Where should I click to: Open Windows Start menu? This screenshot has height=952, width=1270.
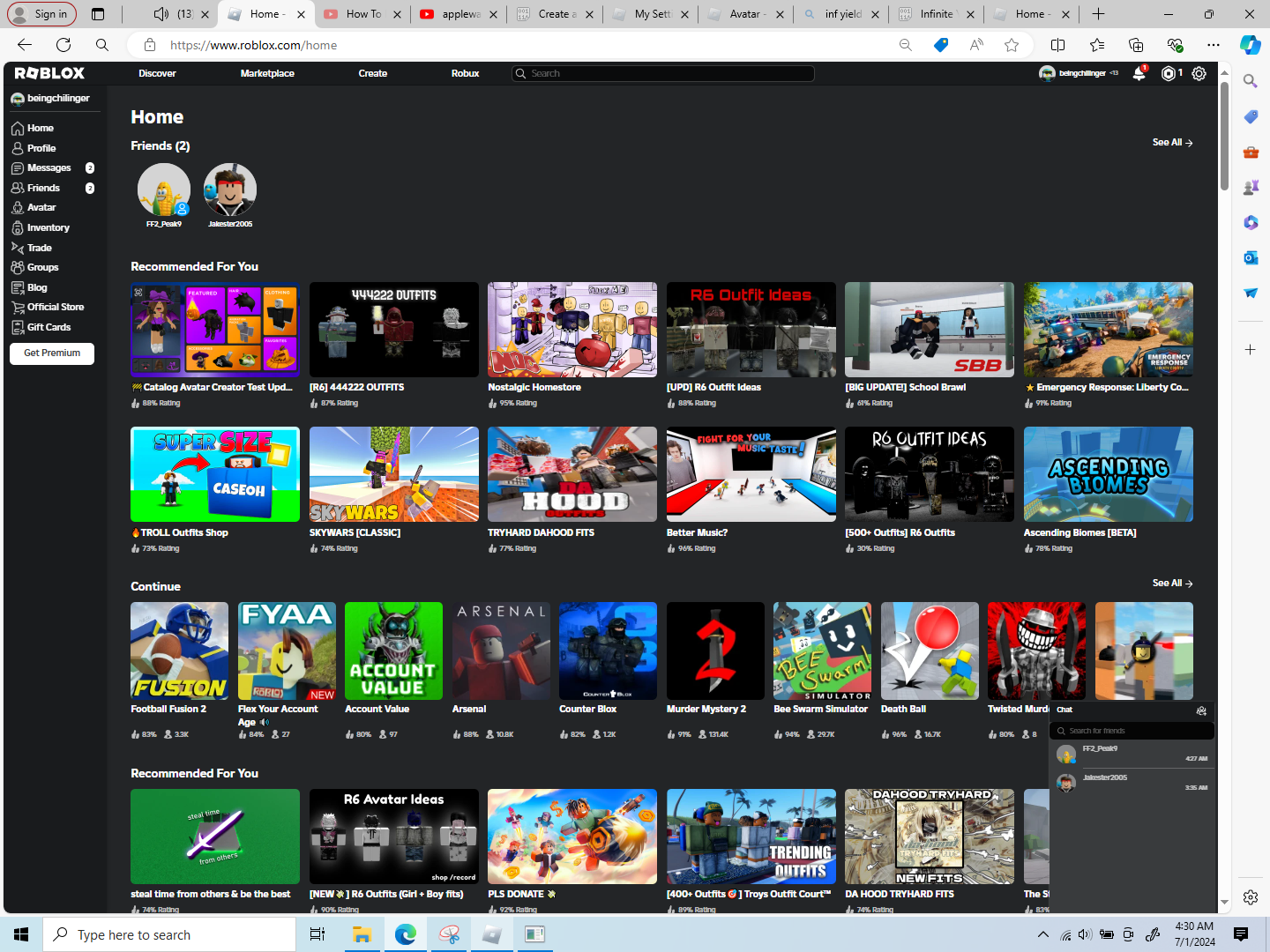(x=21, y=934)
